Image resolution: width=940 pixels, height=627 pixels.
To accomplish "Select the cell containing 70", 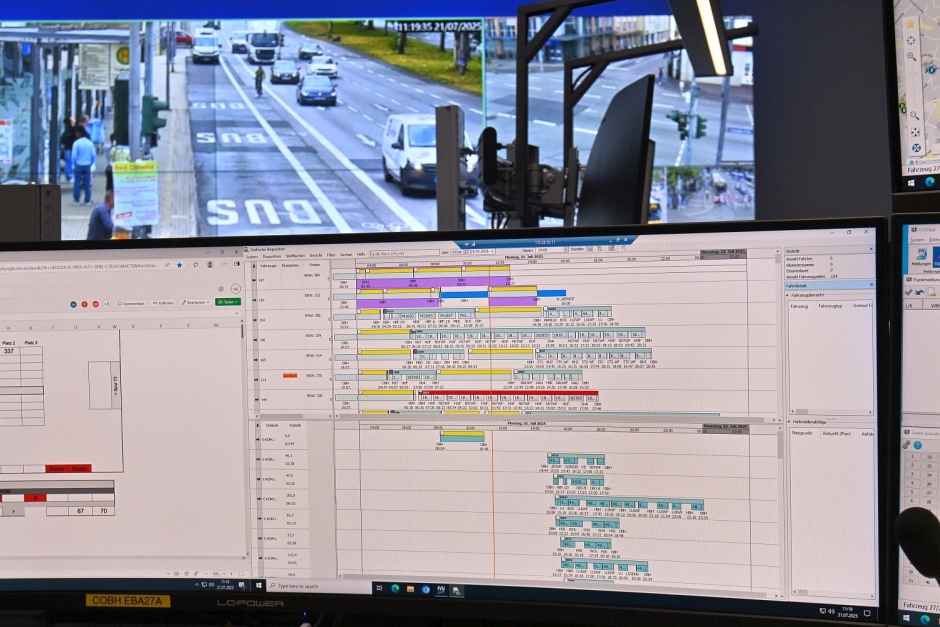I will (x=103, y=511).
